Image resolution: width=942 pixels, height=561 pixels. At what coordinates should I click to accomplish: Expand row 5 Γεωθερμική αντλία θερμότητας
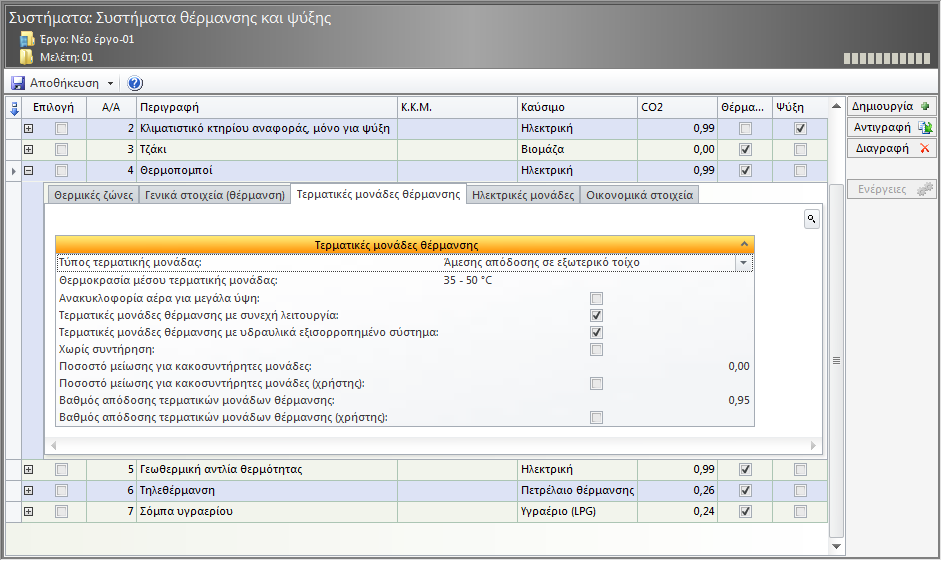(x=28, y=470)
